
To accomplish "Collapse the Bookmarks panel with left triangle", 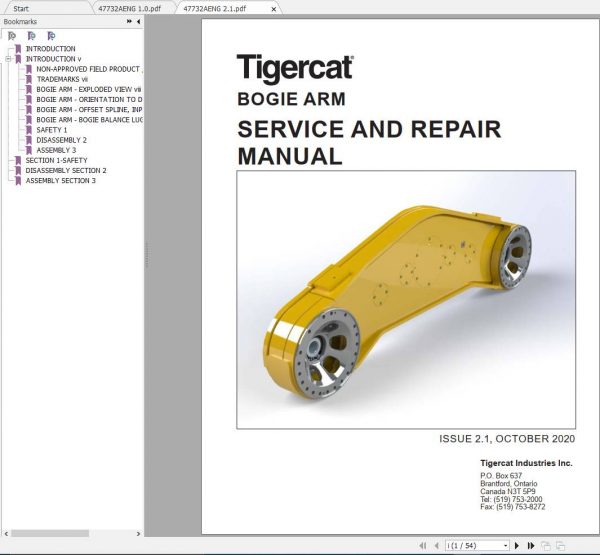I will coord(139,21).
